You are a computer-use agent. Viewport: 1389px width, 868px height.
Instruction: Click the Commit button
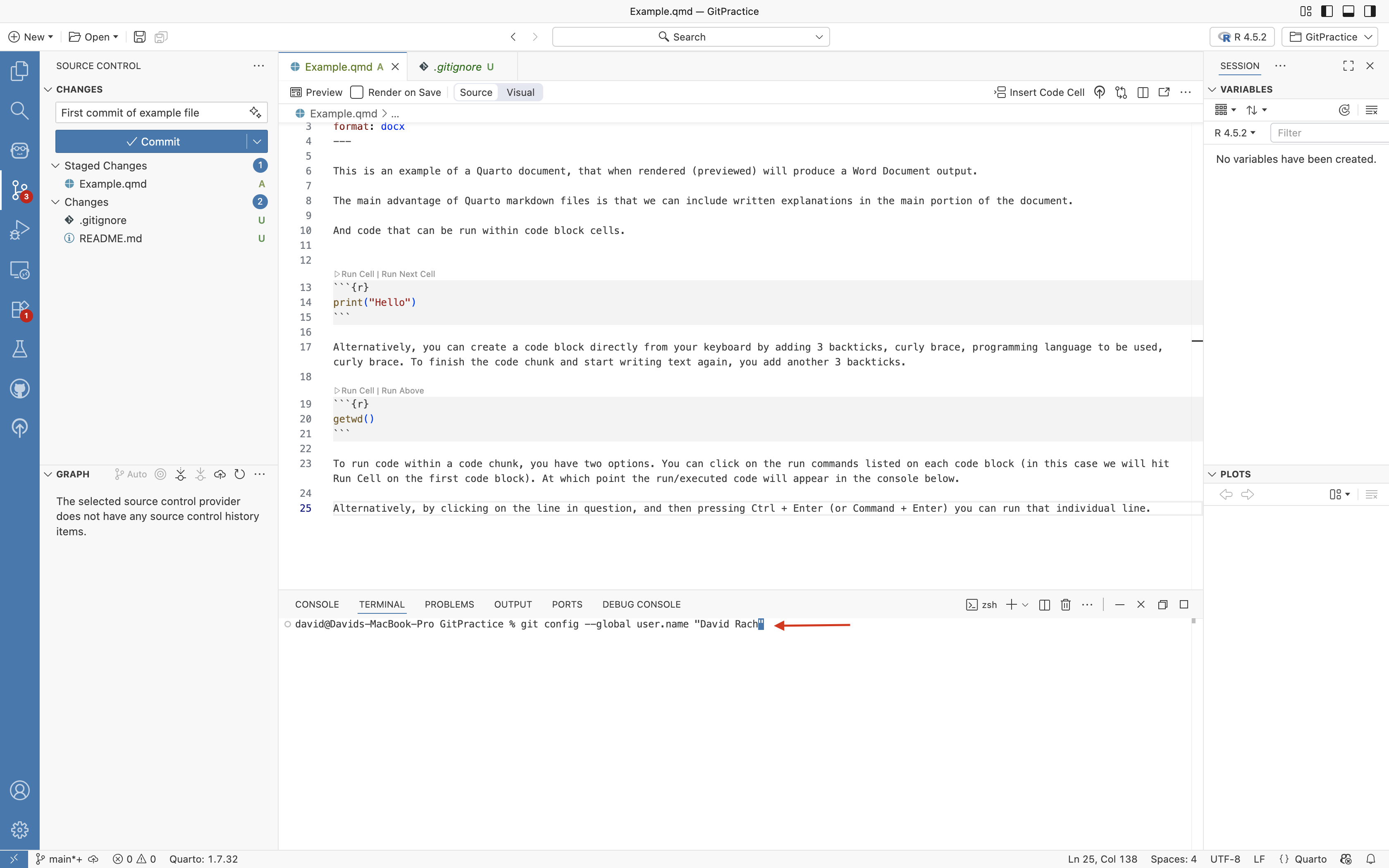click(x=152, y=142)
